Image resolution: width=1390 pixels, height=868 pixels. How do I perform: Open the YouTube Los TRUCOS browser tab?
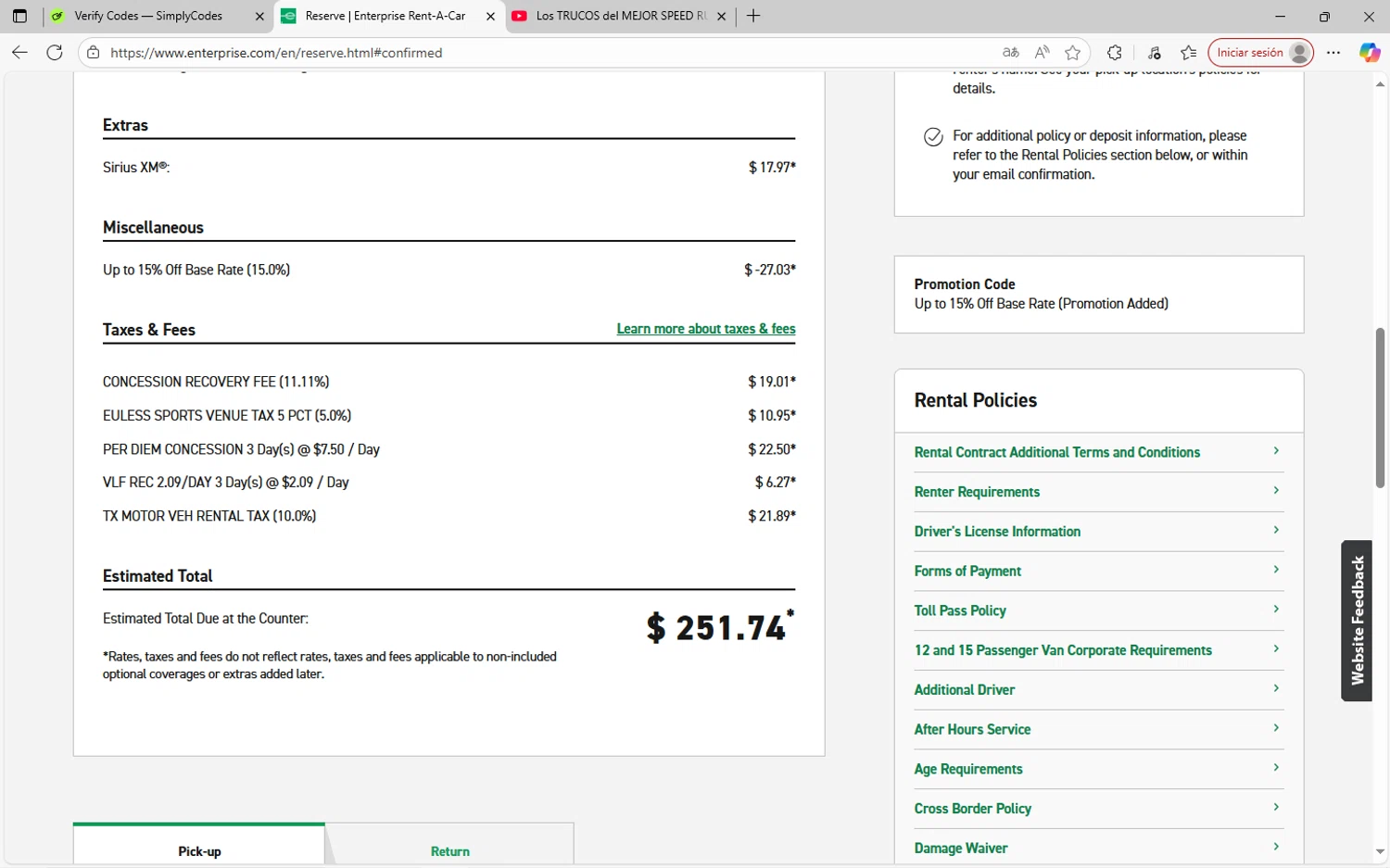click(613, 16)
